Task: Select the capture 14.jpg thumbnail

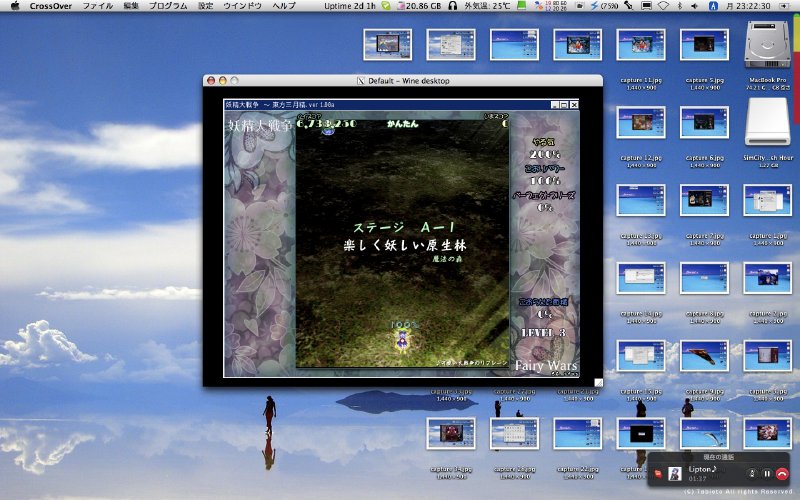Action: pos(641,278)
